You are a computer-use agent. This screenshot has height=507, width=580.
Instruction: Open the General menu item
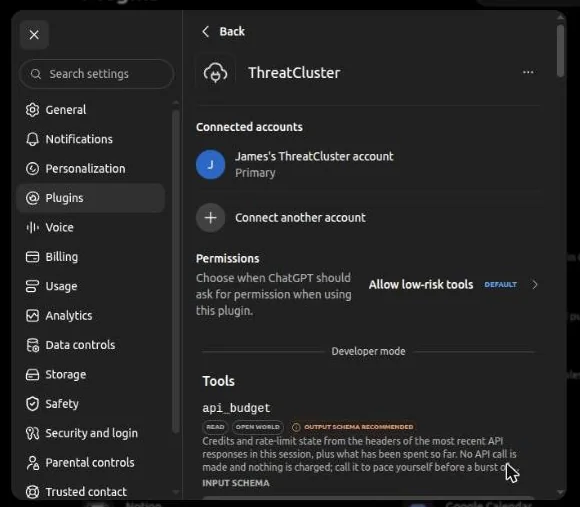[66, 110]
